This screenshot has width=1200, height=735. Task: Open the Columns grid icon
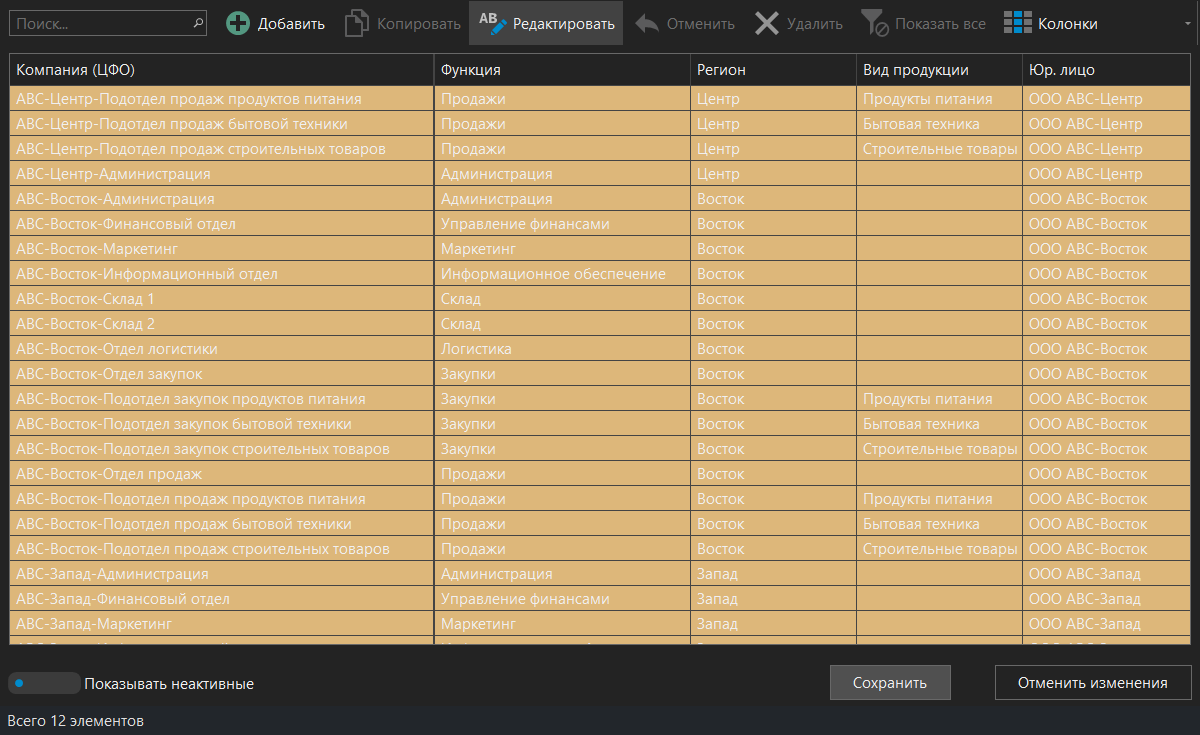1018,24
